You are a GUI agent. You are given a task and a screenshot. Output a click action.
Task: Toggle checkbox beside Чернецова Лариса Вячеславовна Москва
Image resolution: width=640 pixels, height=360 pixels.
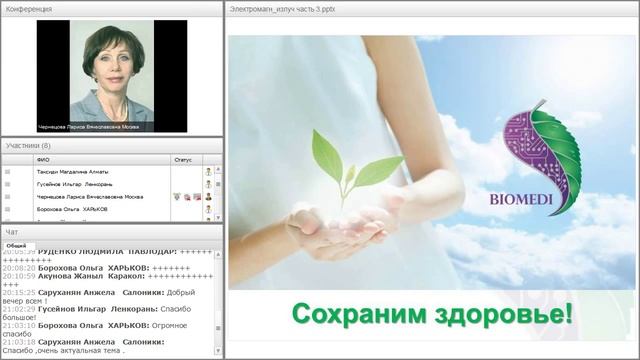tap(7, 197)
